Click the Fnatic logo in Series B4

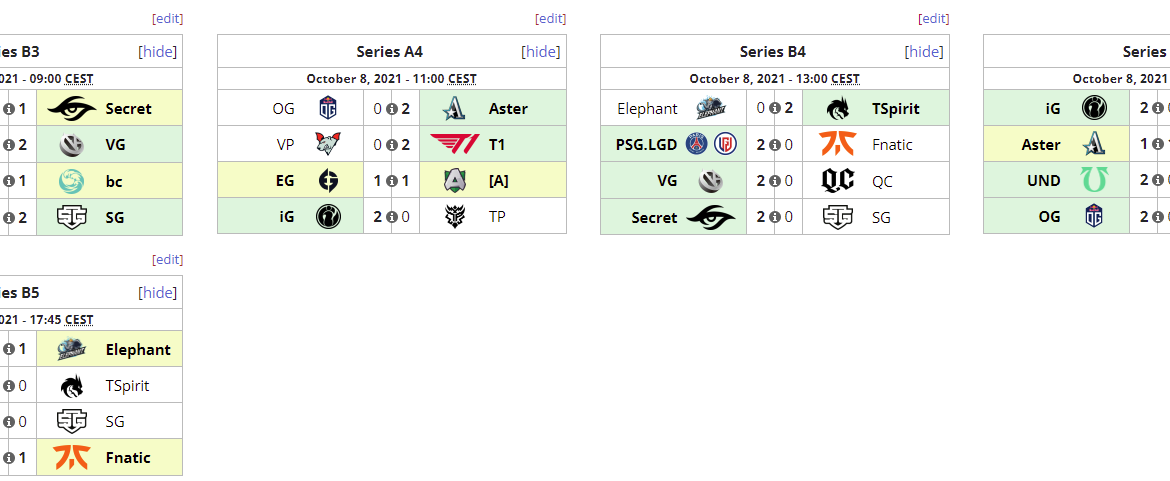(838, 144)
